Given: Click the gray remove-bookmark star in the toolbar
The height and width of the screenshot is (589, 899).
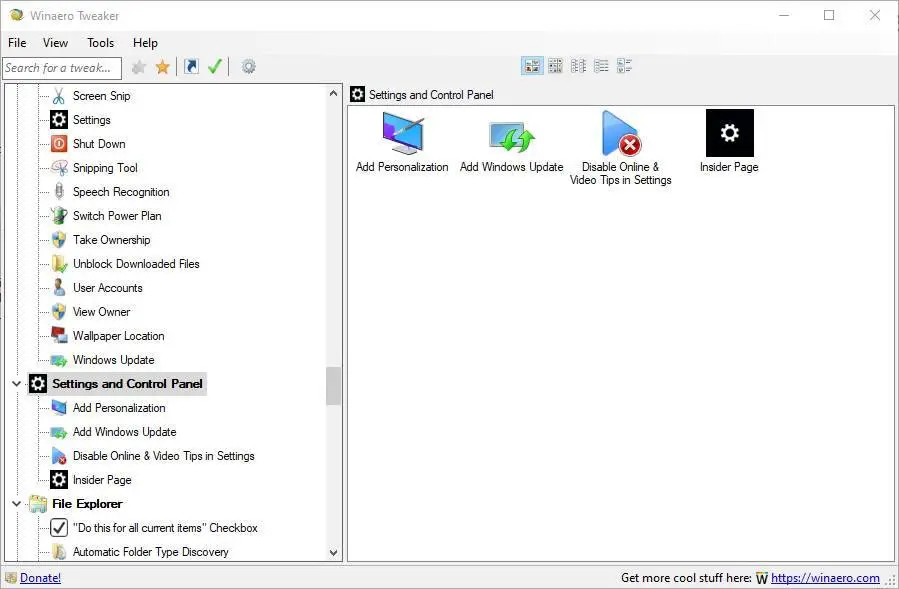Looking at the screenshot, I should point(138,68).
